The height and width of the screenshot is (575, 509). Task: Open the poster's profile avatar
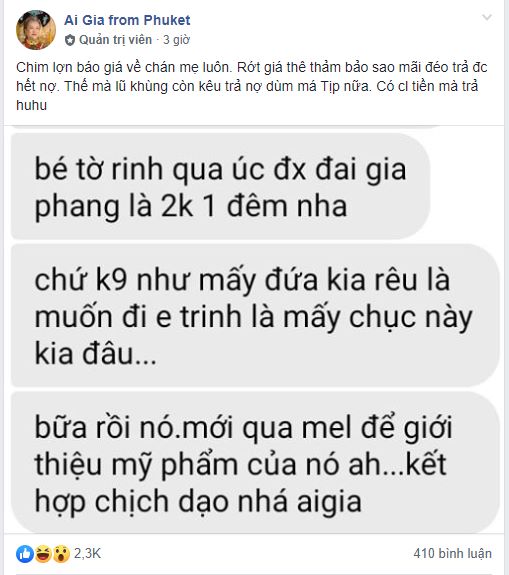point(36,30)
